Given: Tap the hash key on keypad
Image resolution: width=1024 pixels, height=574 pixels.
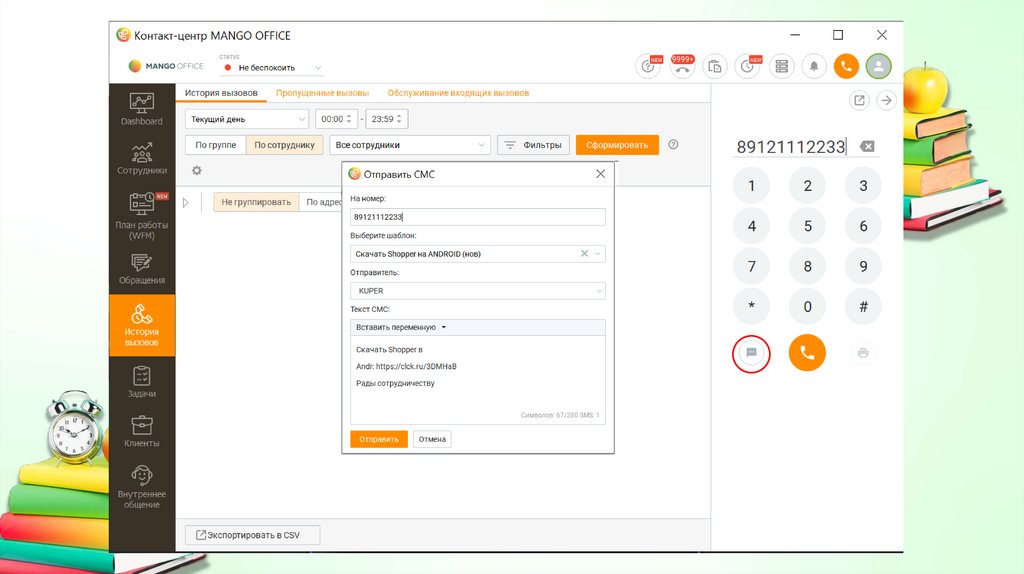Looking at the screenshot, I should coord(863,306).
